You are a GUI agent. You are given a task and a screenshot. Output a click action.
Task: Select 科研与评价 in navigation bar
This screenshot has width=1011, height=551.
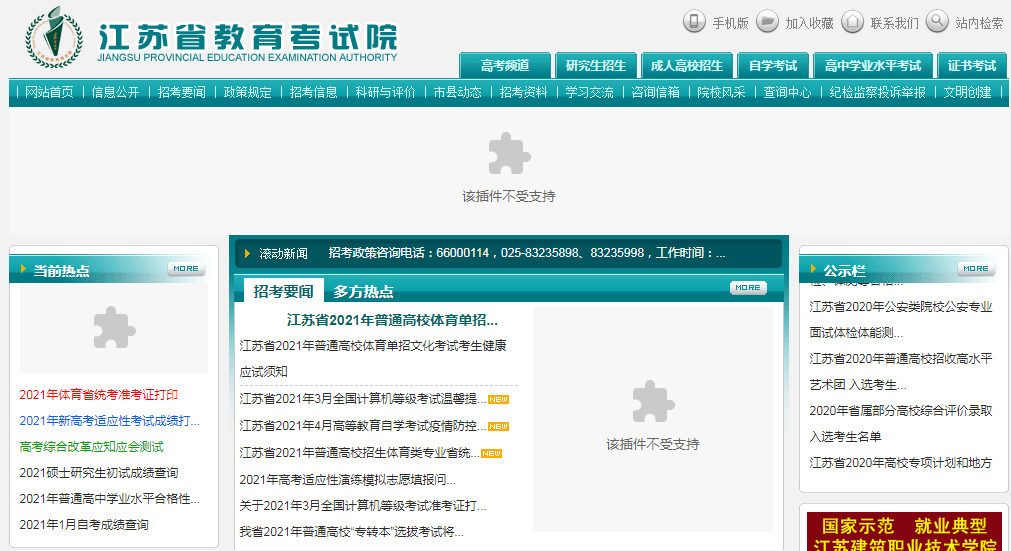pos(386,92)
